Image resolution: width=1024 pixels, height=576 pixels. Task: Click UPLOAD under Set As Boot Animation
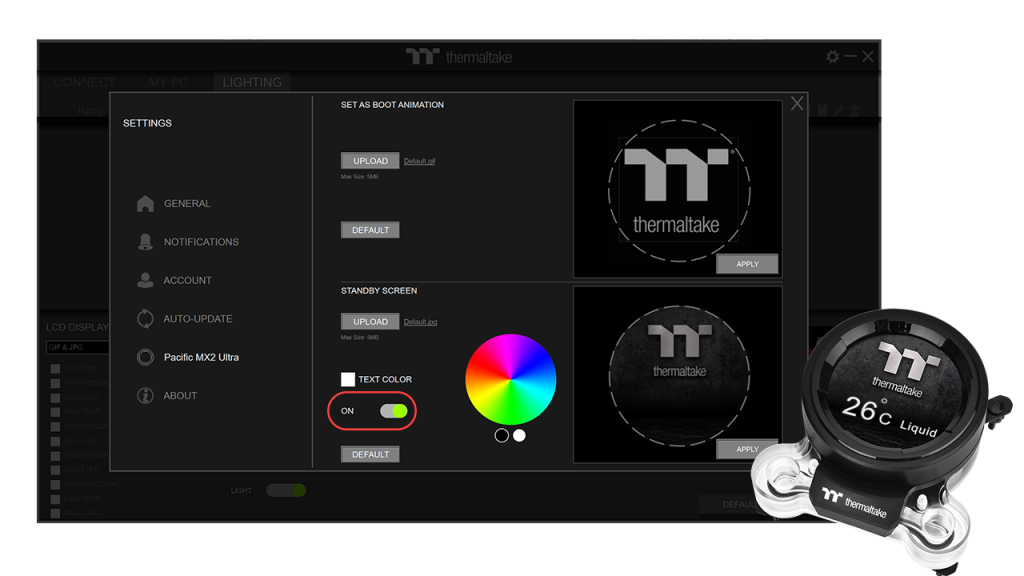click(x=370, y=161)
